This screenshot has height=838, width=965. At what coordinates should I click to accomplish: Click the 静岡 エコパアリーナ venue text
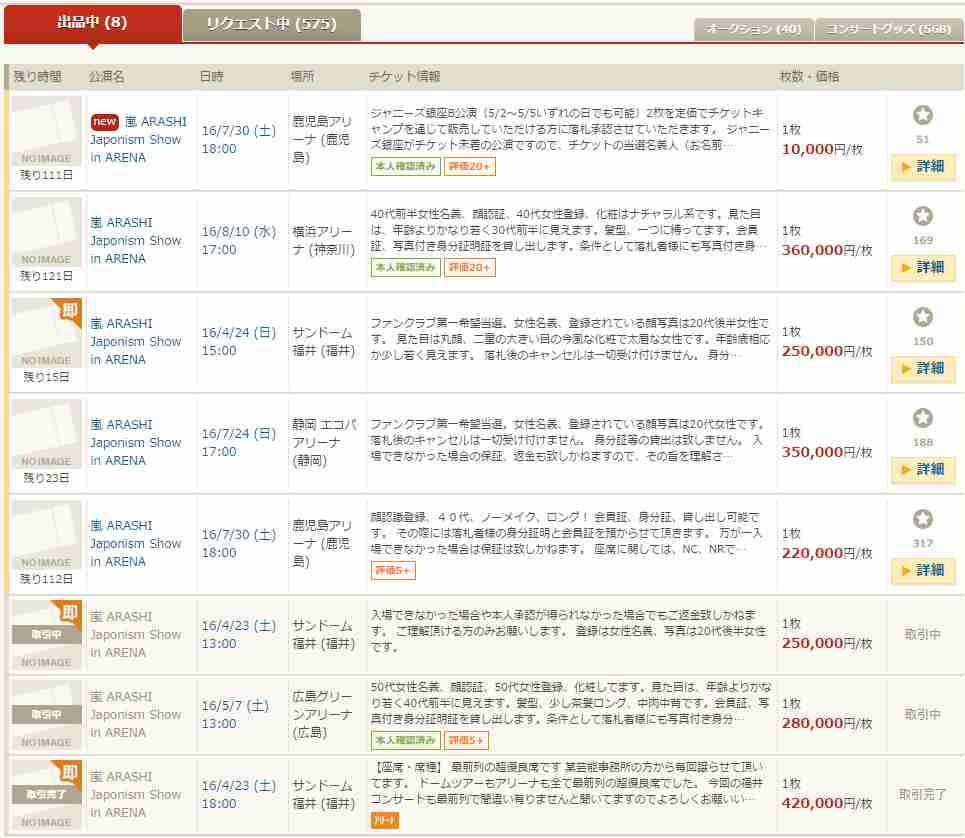(324, 442)
